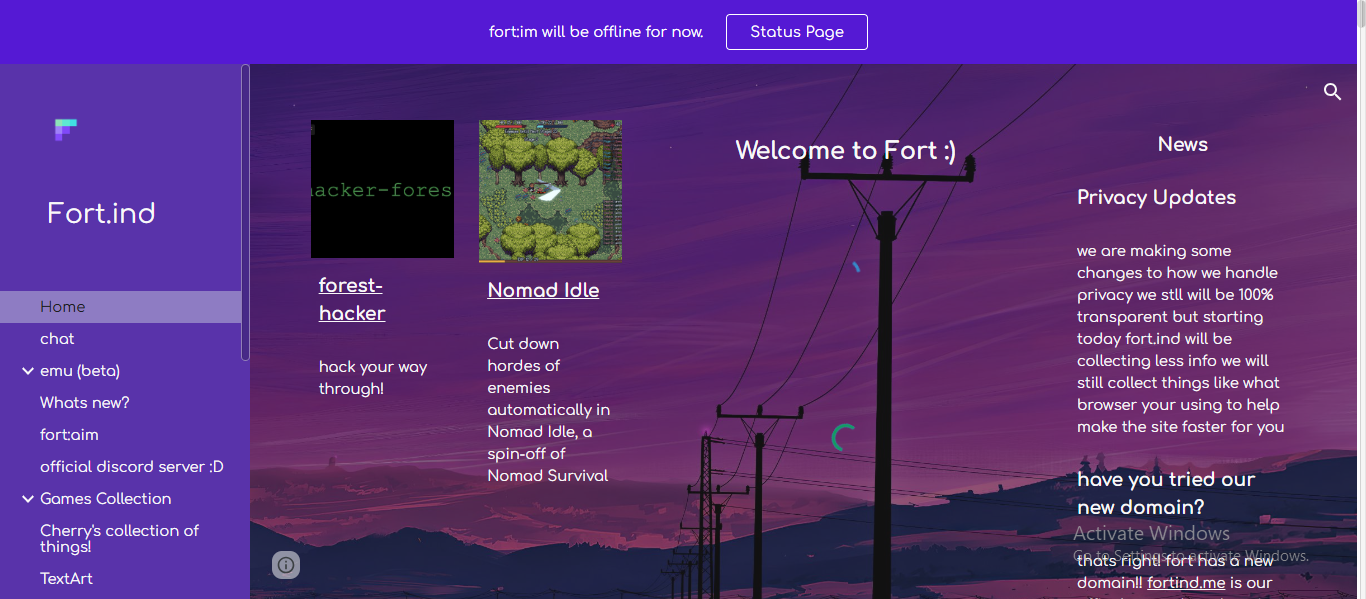The image size is (1366, 599).
Task: Click the forest-hacker game thumbnail
Action: click(x=382, y=189)
